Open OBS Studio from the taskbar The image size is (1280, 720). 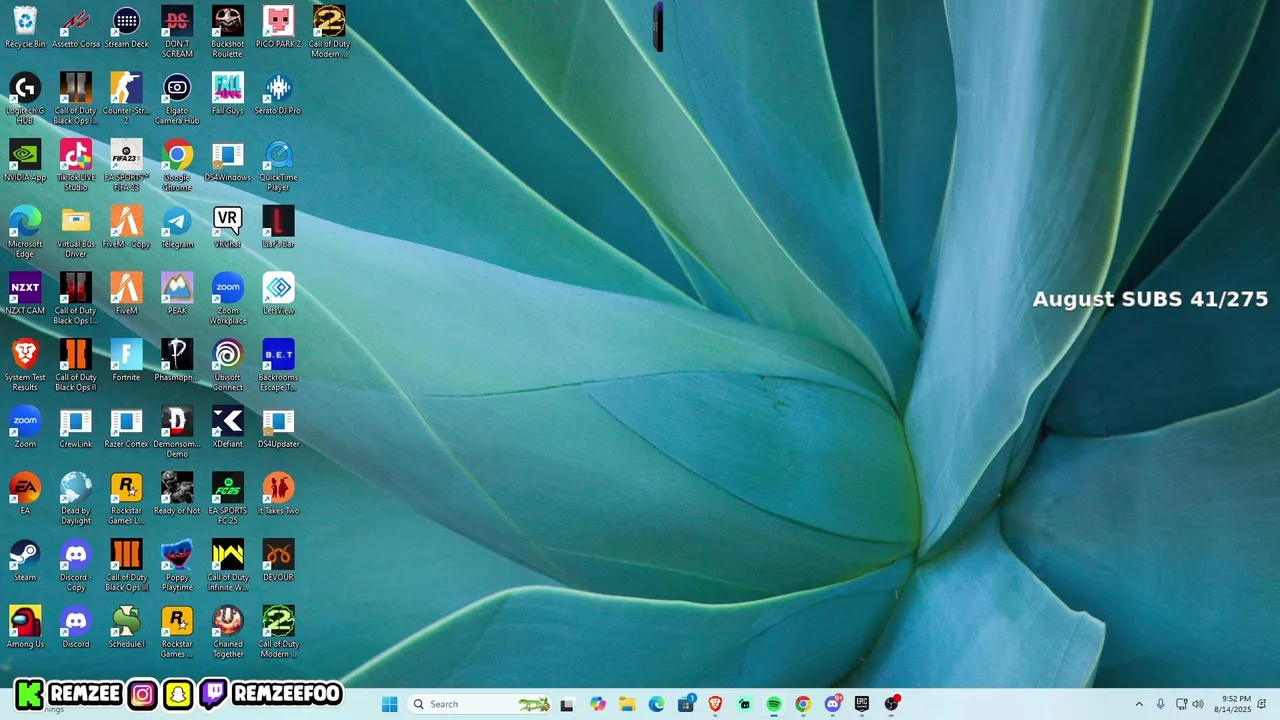tap(891, 704)
